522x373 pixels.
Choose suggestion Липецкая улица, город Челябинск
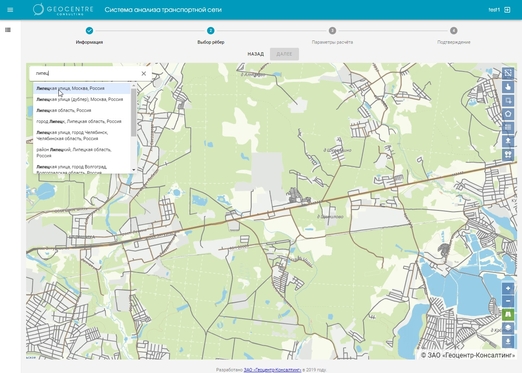click(82, 135)
